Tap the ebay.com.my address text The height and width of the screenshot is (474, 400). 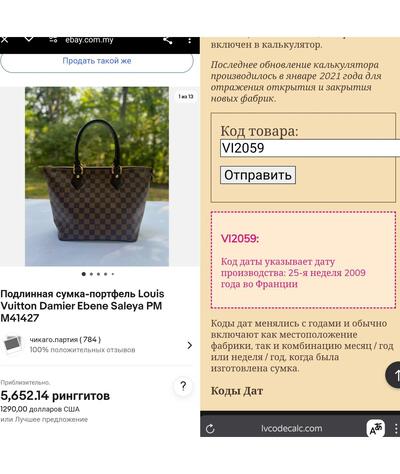pos(89,40)
